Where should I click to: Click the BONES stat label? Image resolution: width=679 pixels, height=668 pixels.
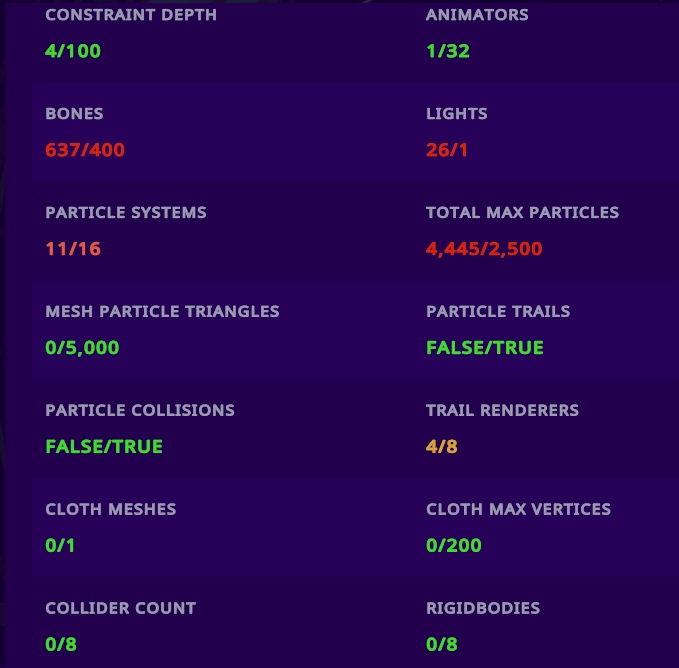74,114
